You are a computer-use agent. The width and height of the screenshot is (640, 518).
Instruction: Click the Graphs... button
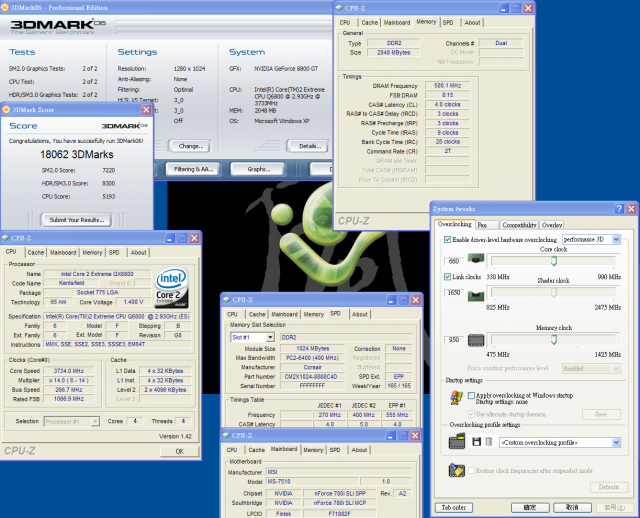point(258,169)
